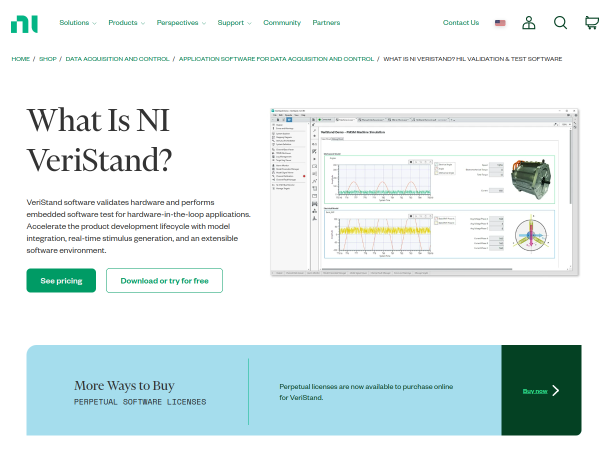Follow the Buy now link
600x450 pixels.
coord(535,391)
